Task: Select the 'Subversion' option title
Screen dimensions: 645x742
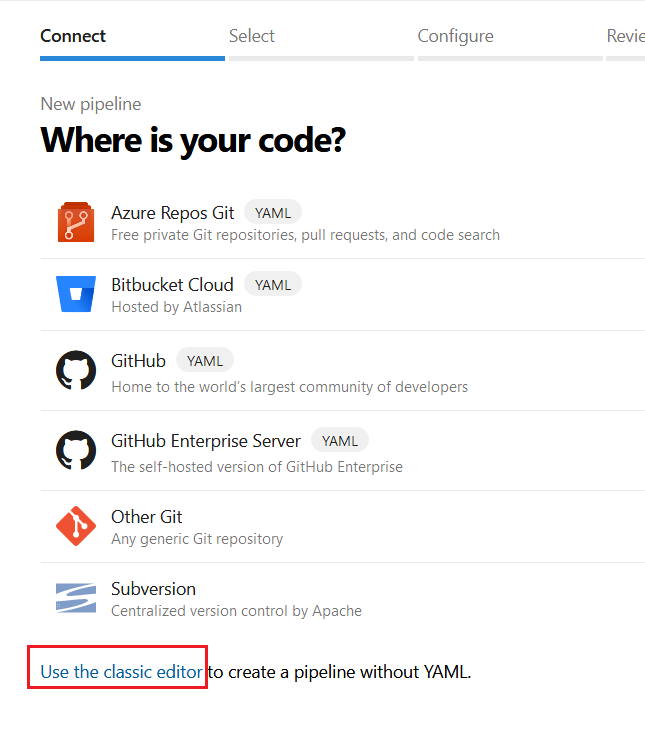Action: (153, 589)
